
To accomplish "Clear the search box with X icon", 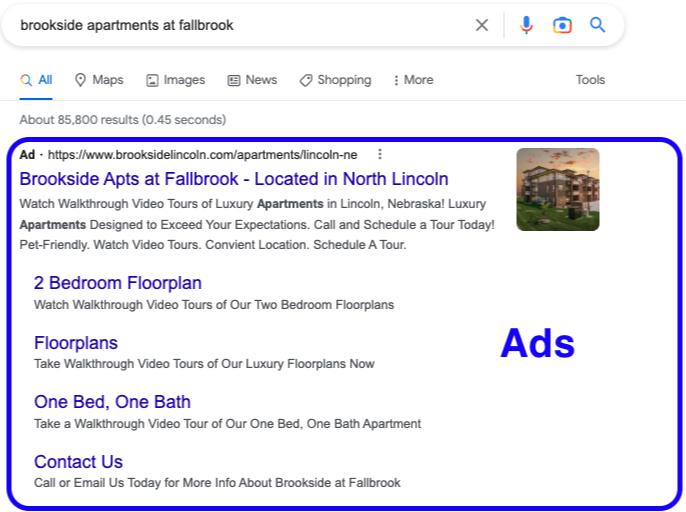I will click(x=482, y=25).
